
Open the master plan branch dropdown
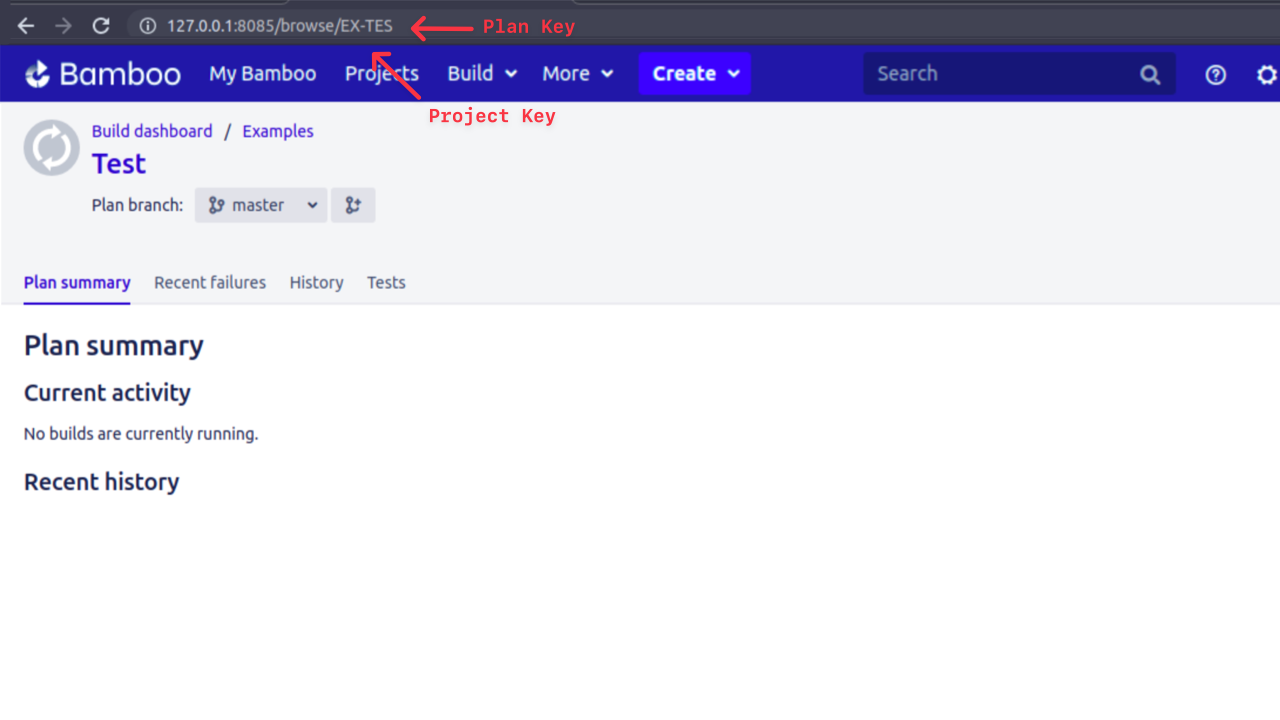261,205
